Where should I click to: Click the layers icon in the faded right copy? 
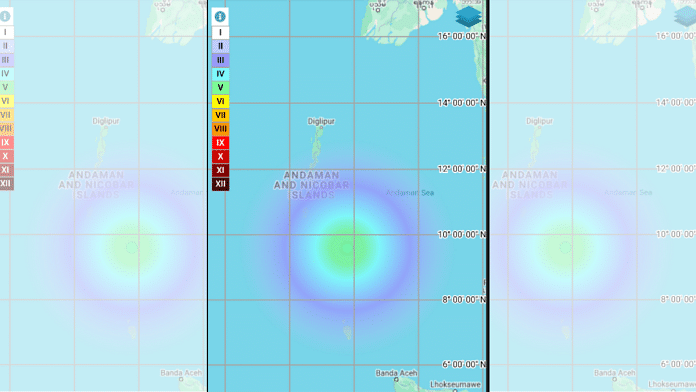coord(685,17)
